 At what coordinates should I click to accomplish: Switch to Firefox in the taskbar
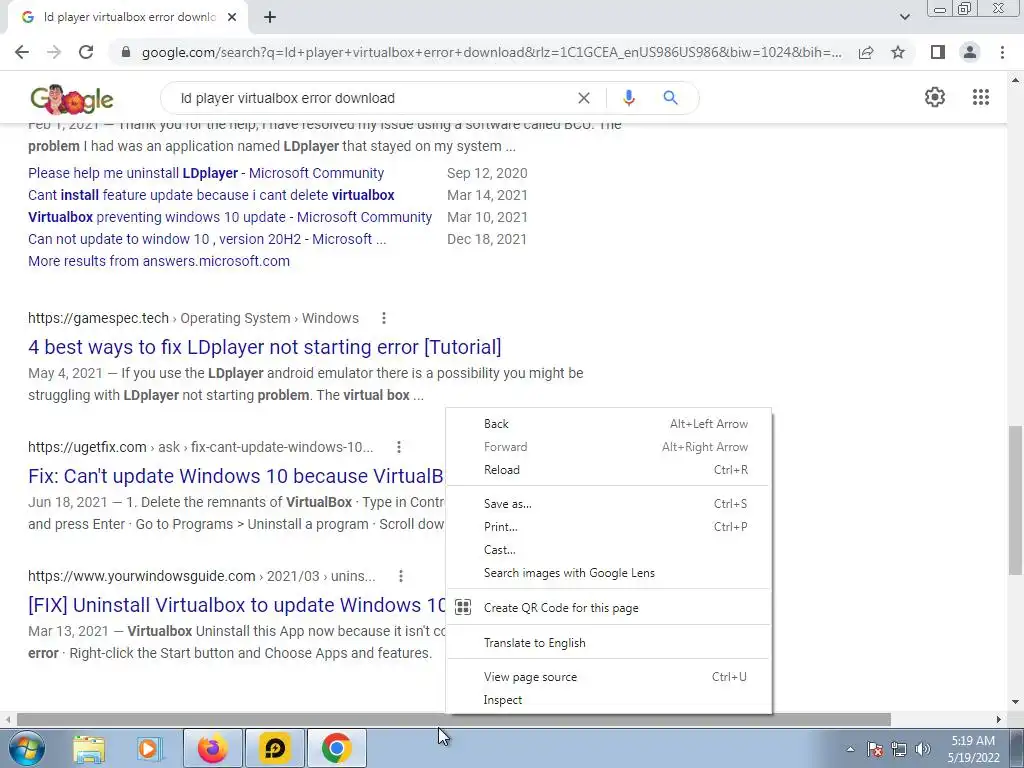213,748
